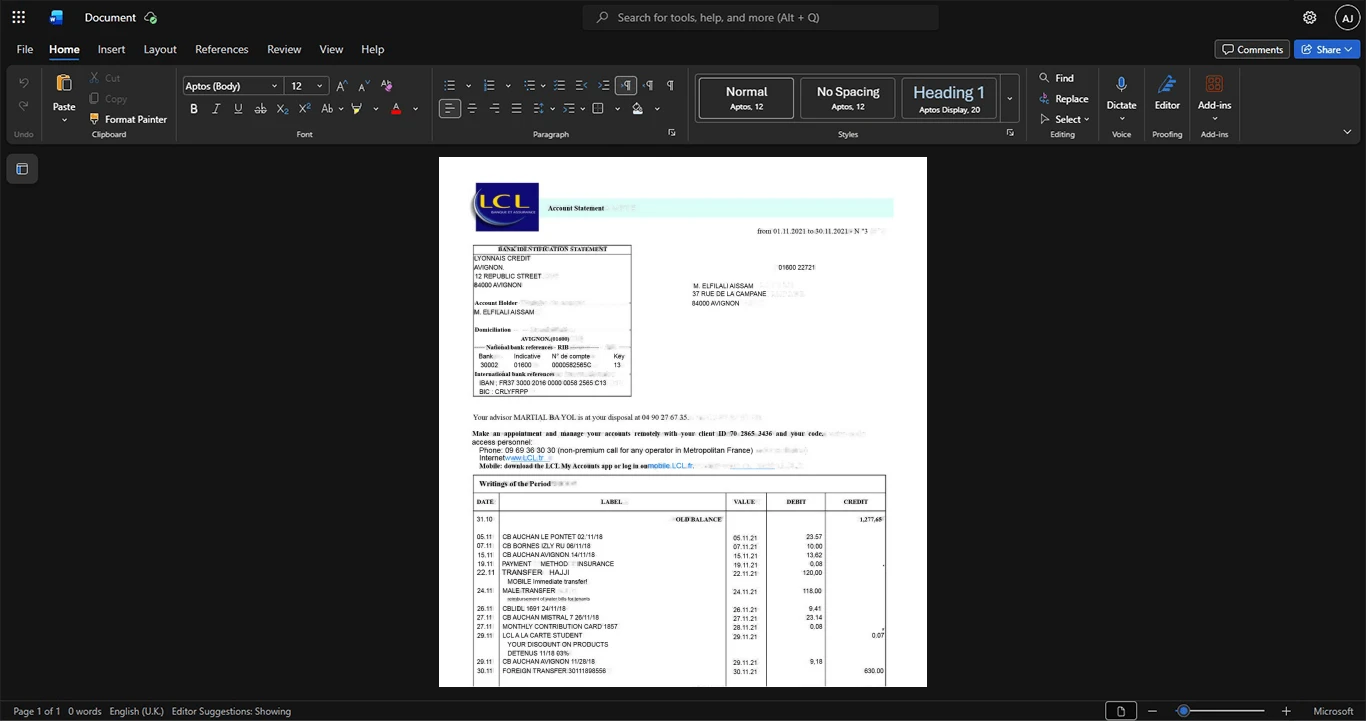Screen dimensions: 1366x721
Task: Click the search box for tools and help
Action: point(761,17)
